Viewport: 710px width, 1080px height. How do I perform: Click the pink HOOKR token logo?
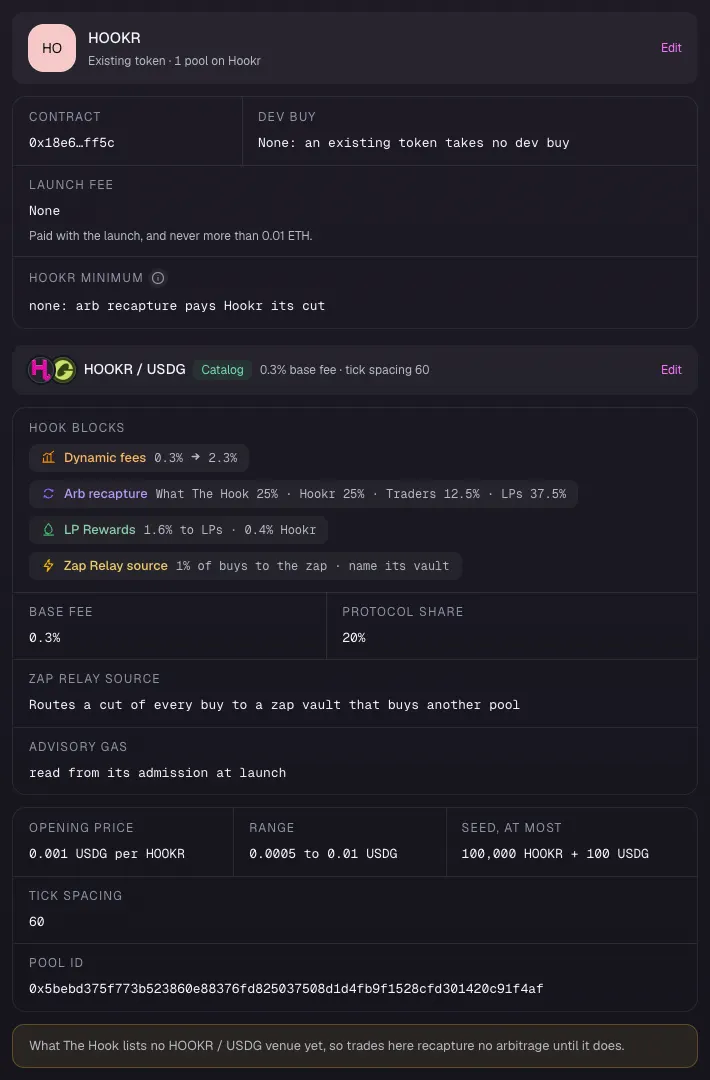pos(41,370)
